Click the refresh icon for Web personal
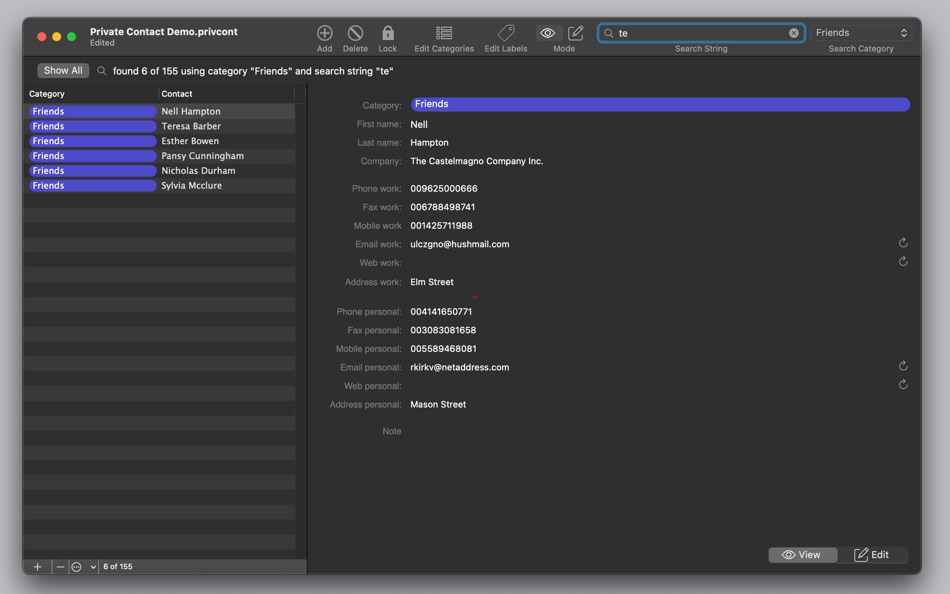This screenshot has width=950, height=594. [903, 385]
